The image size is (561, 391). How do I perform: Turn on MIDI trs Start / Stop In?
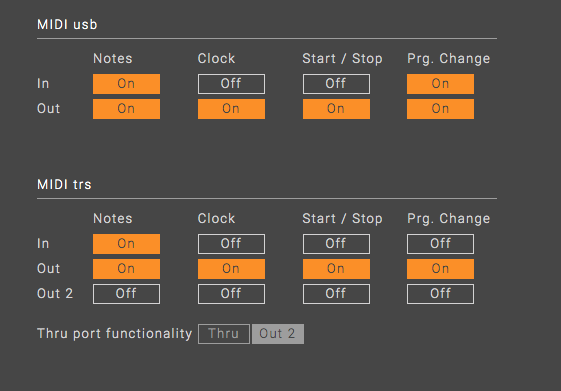click(x=336, y=244)
